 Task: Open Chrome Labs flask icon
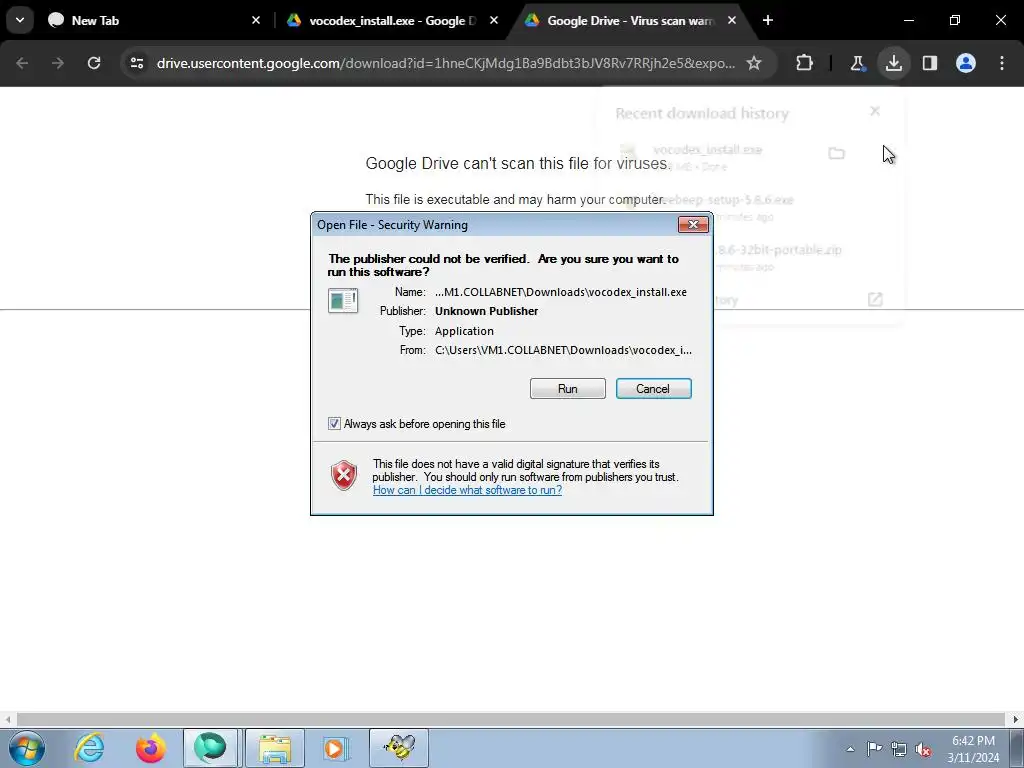857,63
